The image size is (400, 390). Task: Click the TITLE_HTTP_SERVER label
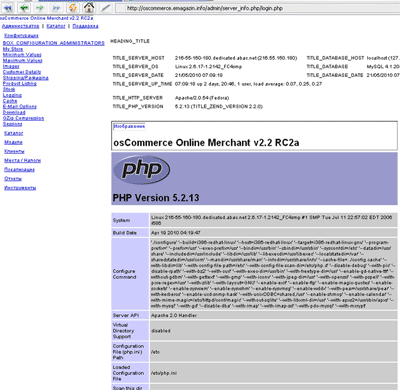(x=138, y=98)
